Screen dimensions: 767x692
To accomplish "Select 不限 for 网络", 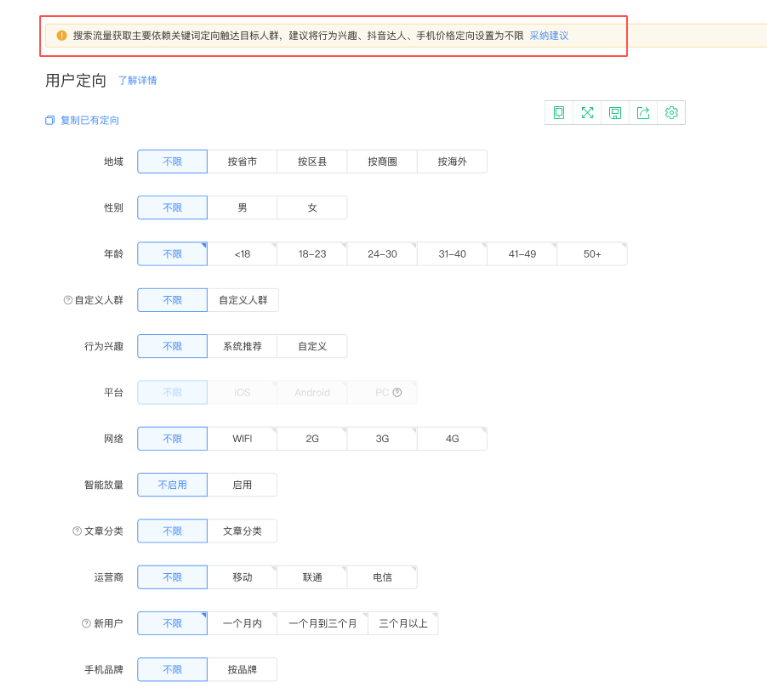I will click(172, 439).
